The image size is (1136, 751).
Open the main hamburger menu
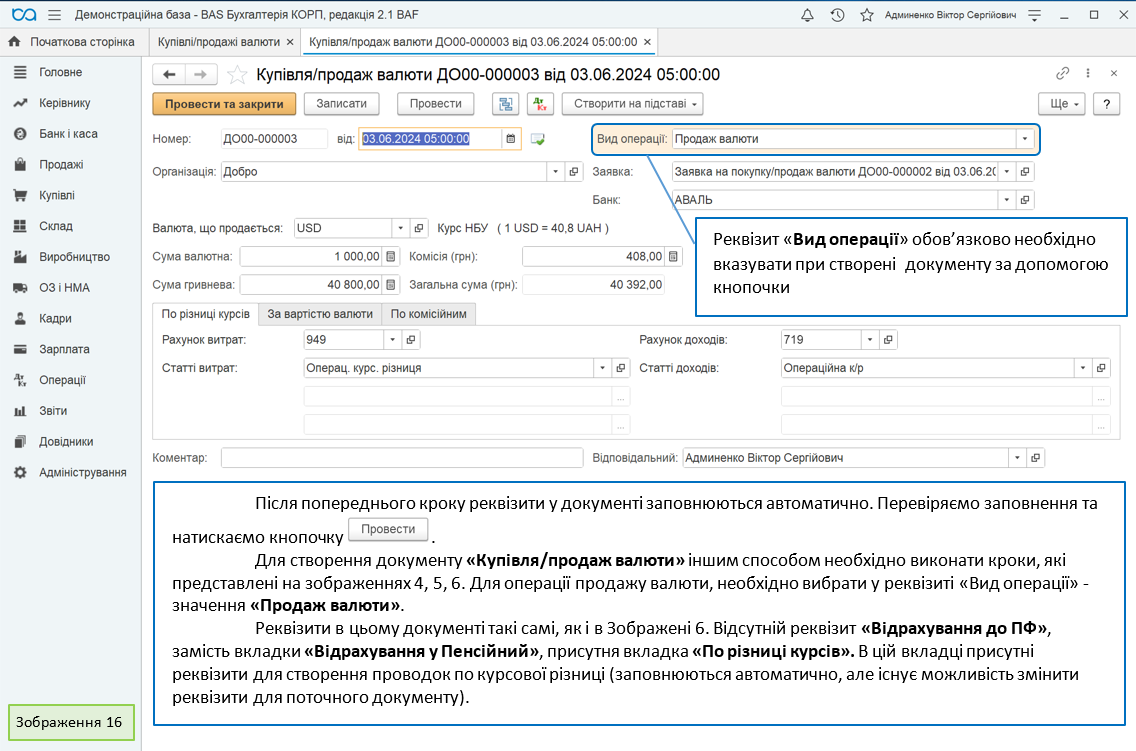54,15
